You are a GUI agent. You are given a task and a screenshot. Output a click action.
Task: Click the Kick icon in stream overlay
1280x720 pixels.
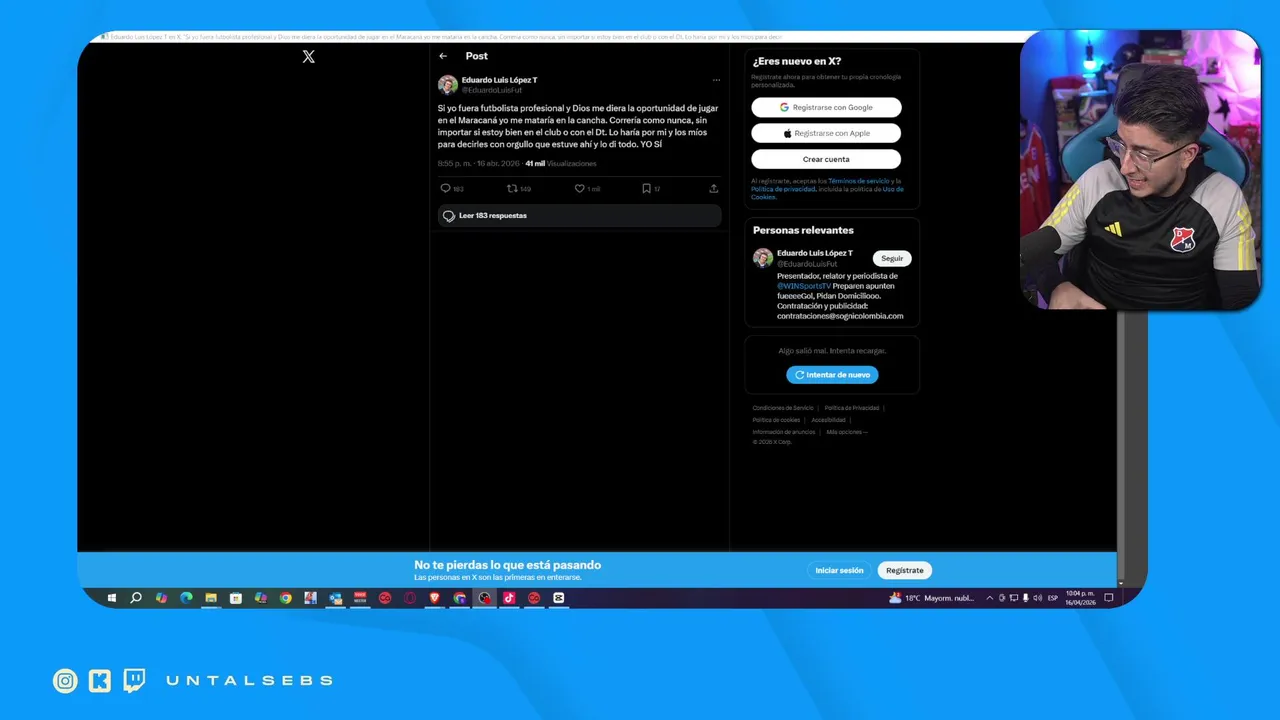click(99, 681)
